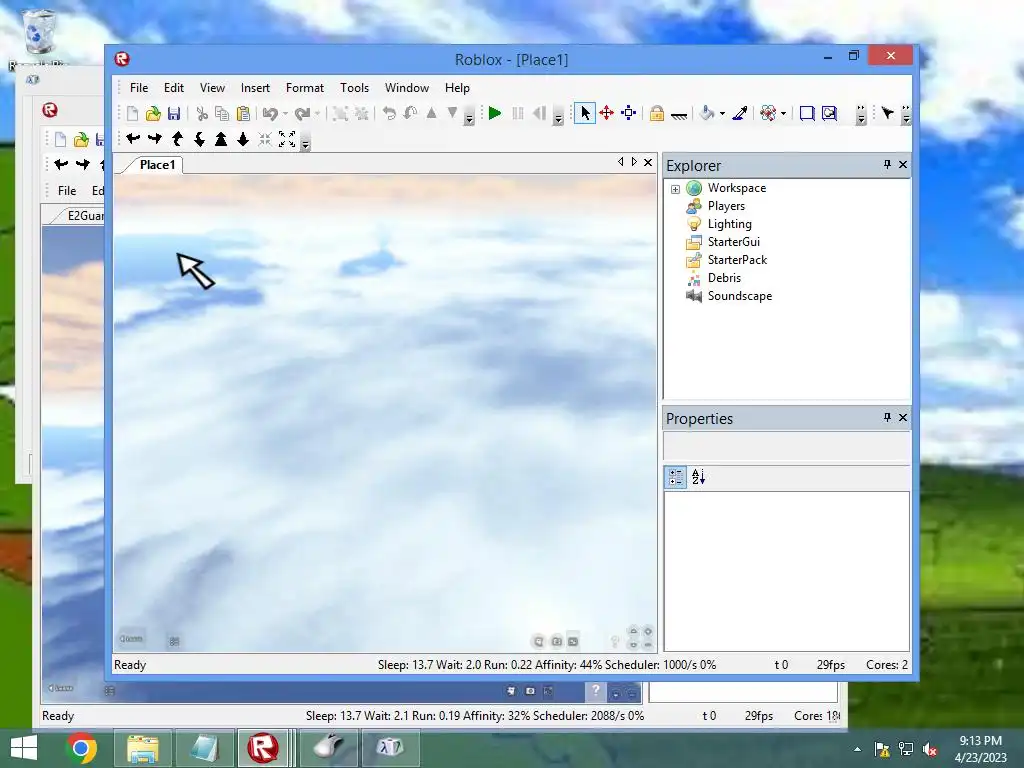Image resolution: width=1024 pixels, height=768 pixels.
Task: Pan camera right with the right arrow icon
Action: [155, 138]
